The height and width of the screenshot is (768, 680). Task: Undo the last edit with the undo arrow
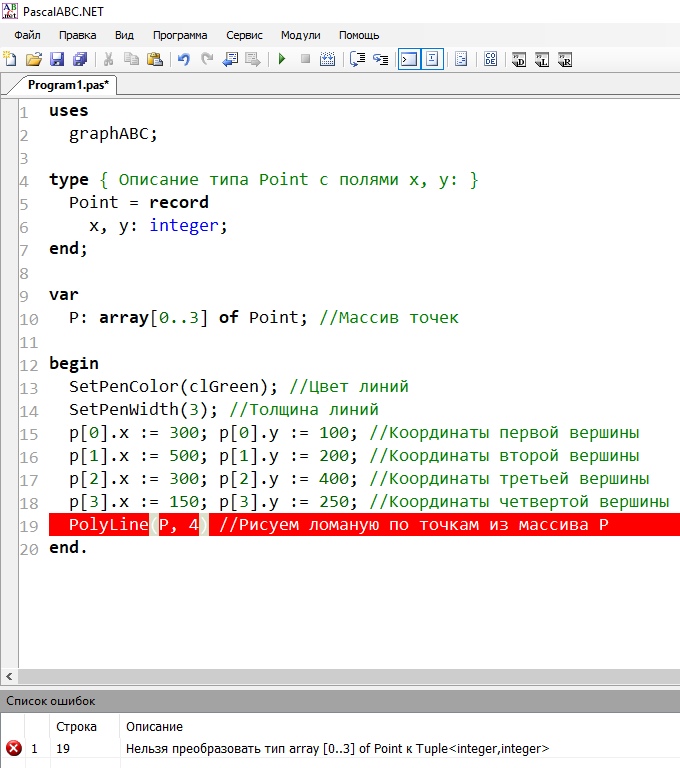coord(183,59)
